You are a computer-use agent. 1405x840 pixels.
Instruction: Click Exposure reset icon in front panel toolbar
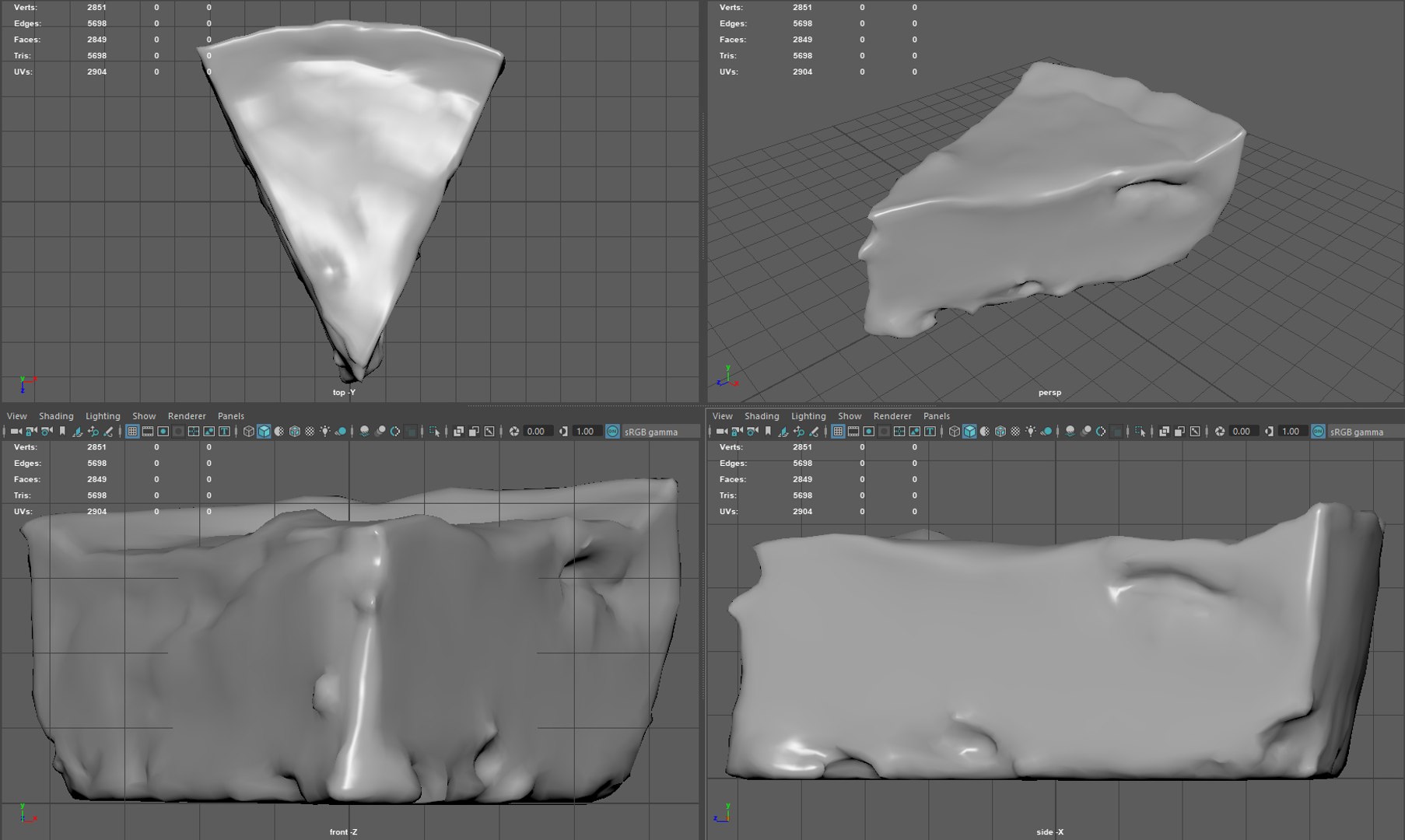514,432
